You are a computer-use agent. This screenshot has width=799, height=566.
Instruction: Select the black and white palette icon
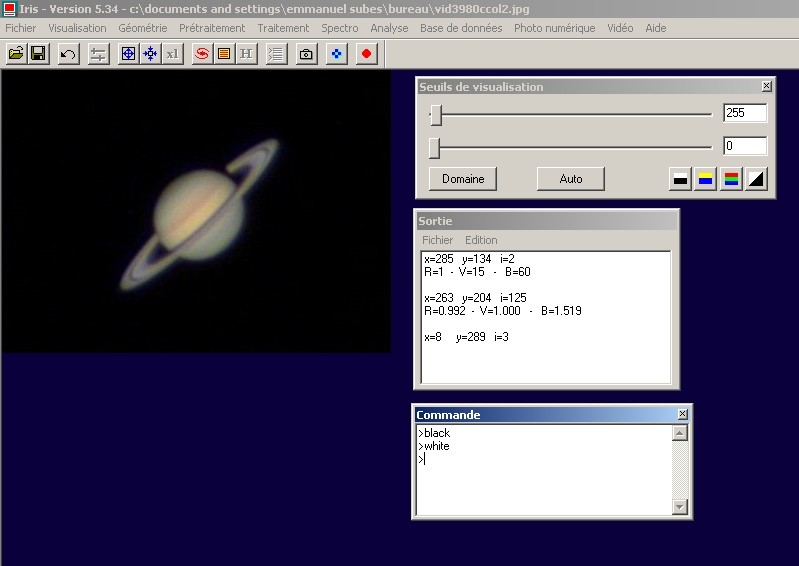680,179
